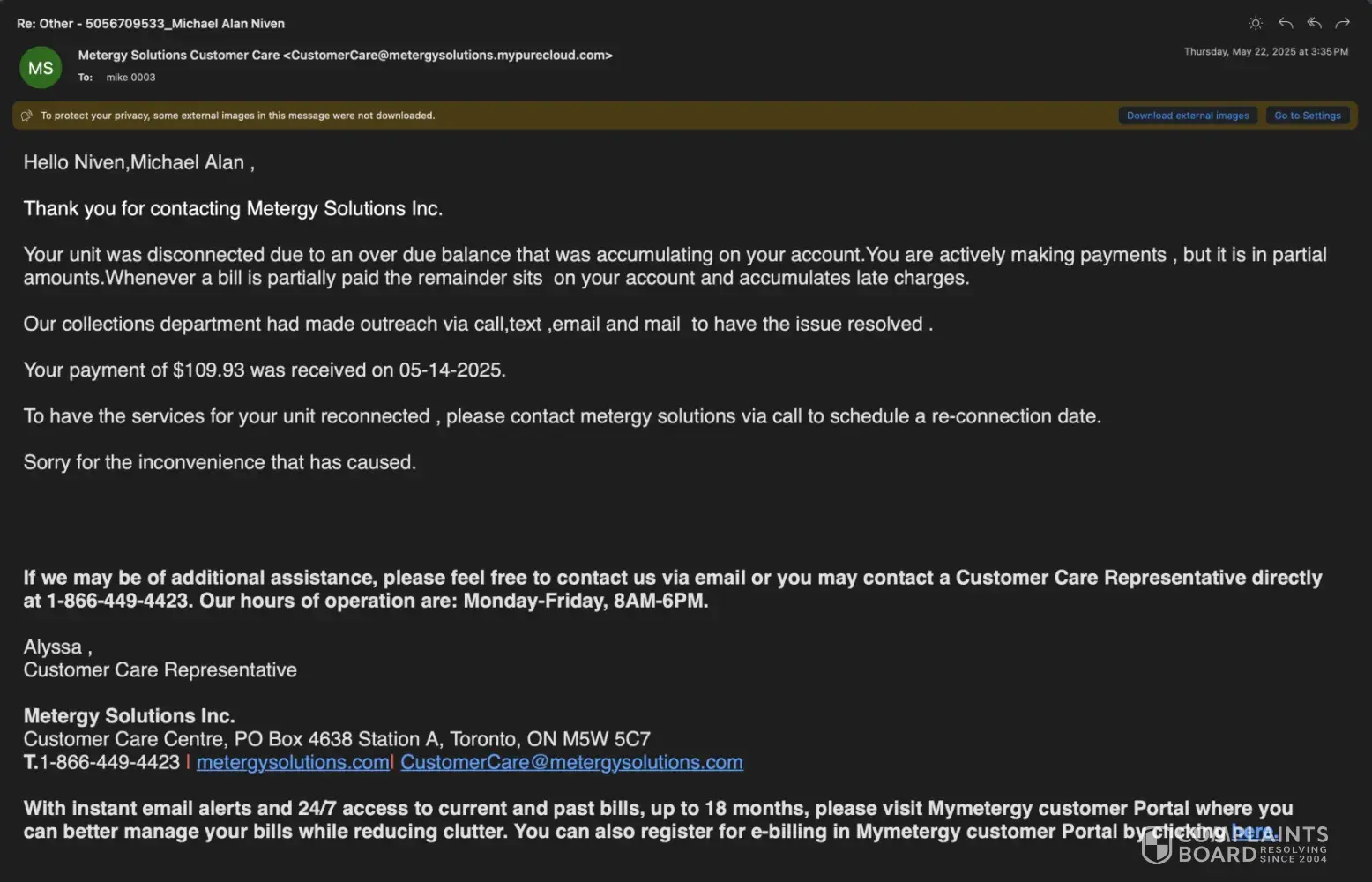Image resolution: width=1372 pixels, height=882 pixels.
Task: Click the double-arrow Reply All icon
Action: coord(1314,24)
